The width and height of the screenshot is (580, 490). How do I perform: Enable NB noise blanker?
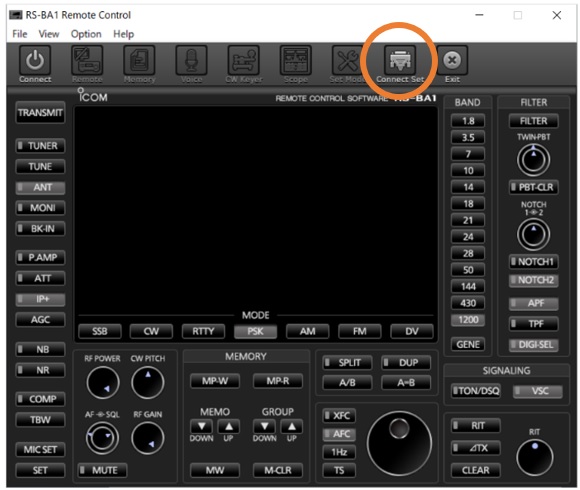[x=40, y=349]
